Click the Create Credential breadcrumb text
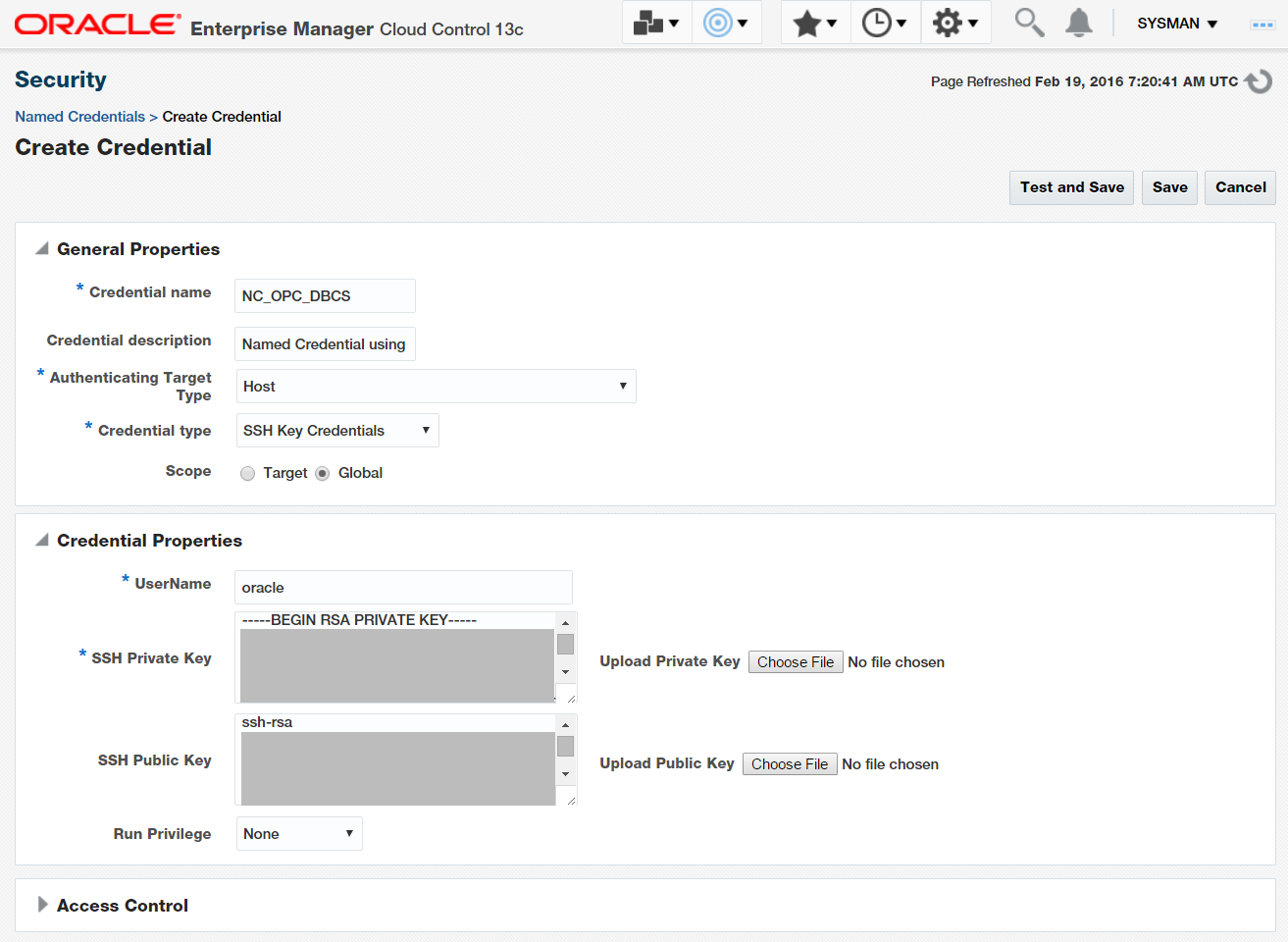The image size is (1288, 942). tap(222, 117)
